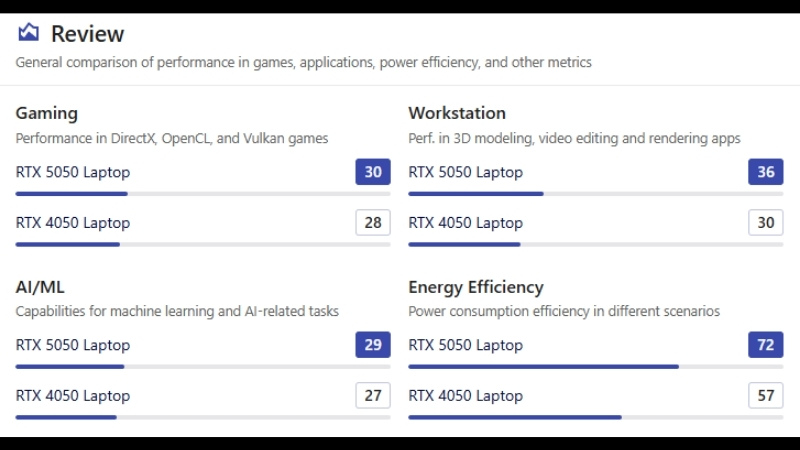Select the Workstation section heading

pos(457,113)
